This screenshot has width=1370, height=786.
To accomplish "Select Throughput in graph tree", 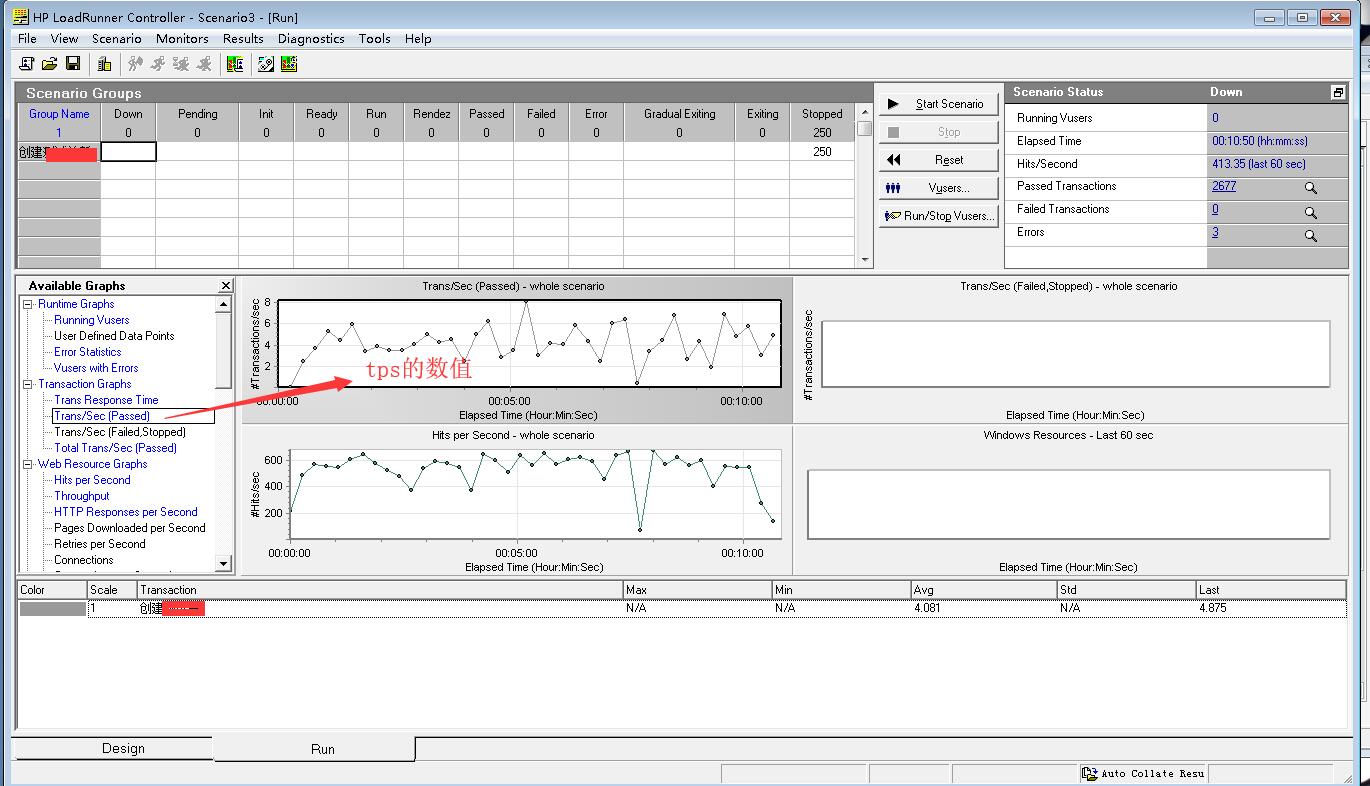I will coord(82,496).
